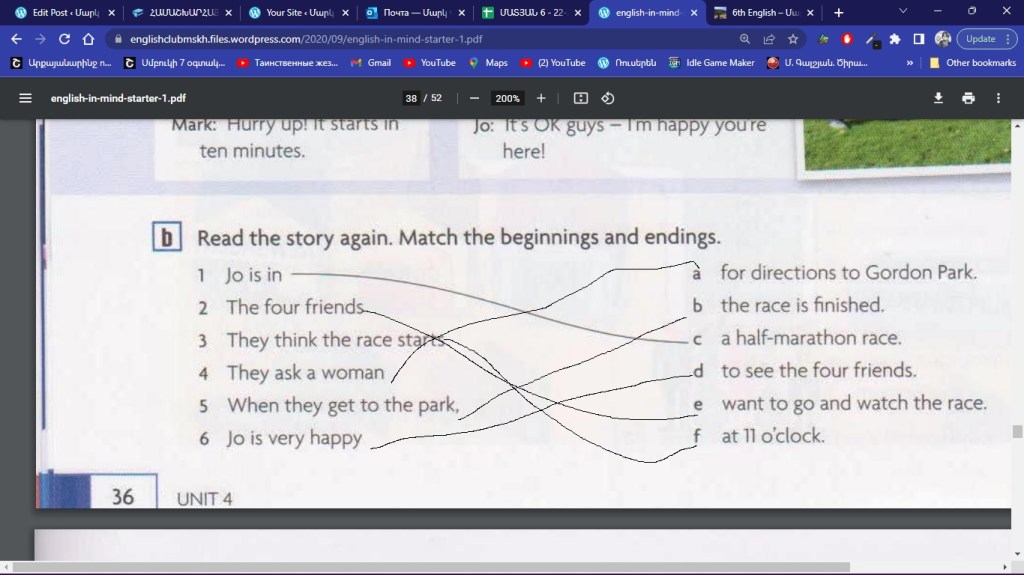Open the Idle Game Maker bookmark

(711, 62)
